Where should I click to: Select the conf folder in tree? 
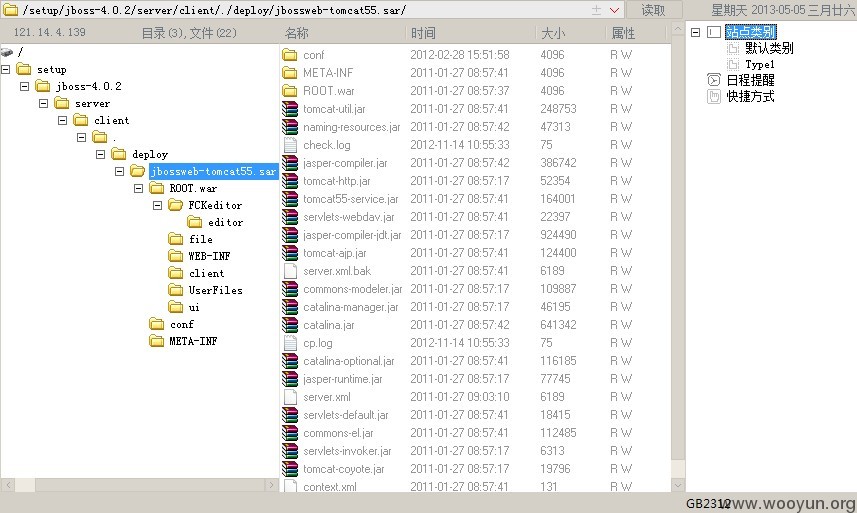click(x=181, y=325)
